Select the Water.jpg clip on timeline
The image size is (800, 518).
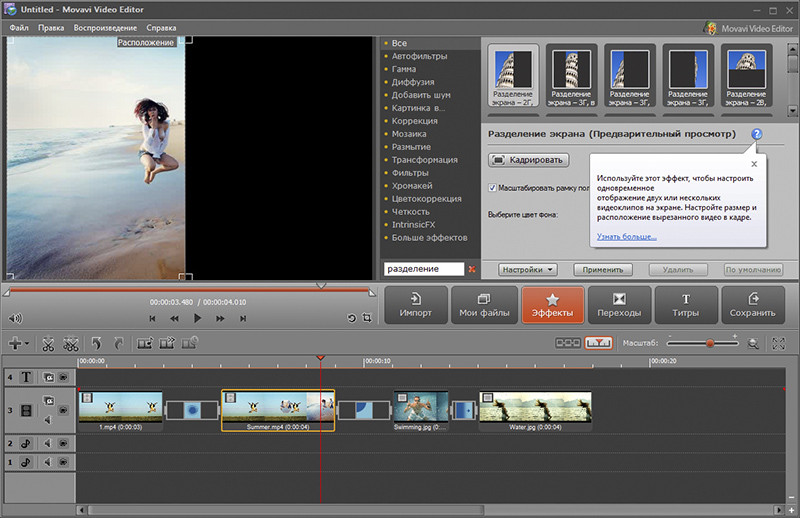(535, 411)
